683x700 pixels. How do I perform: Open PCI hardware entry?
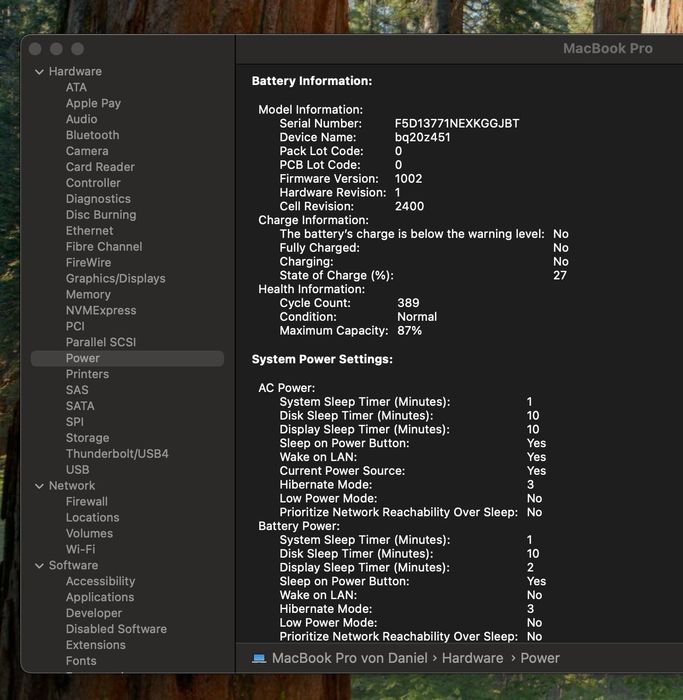pos(75,326)
